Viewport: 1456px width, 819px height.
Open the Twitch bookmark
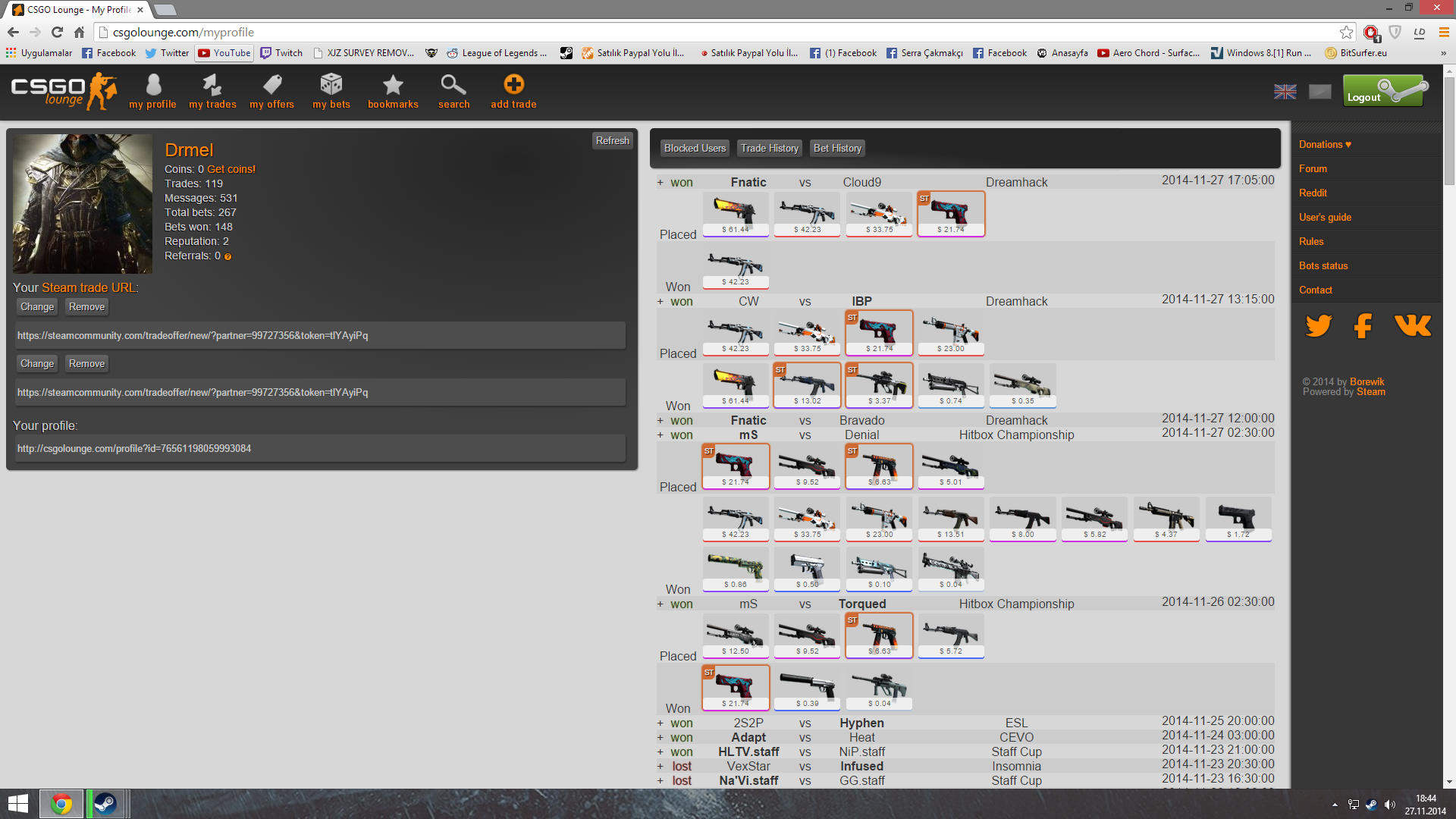click(281, 53)
